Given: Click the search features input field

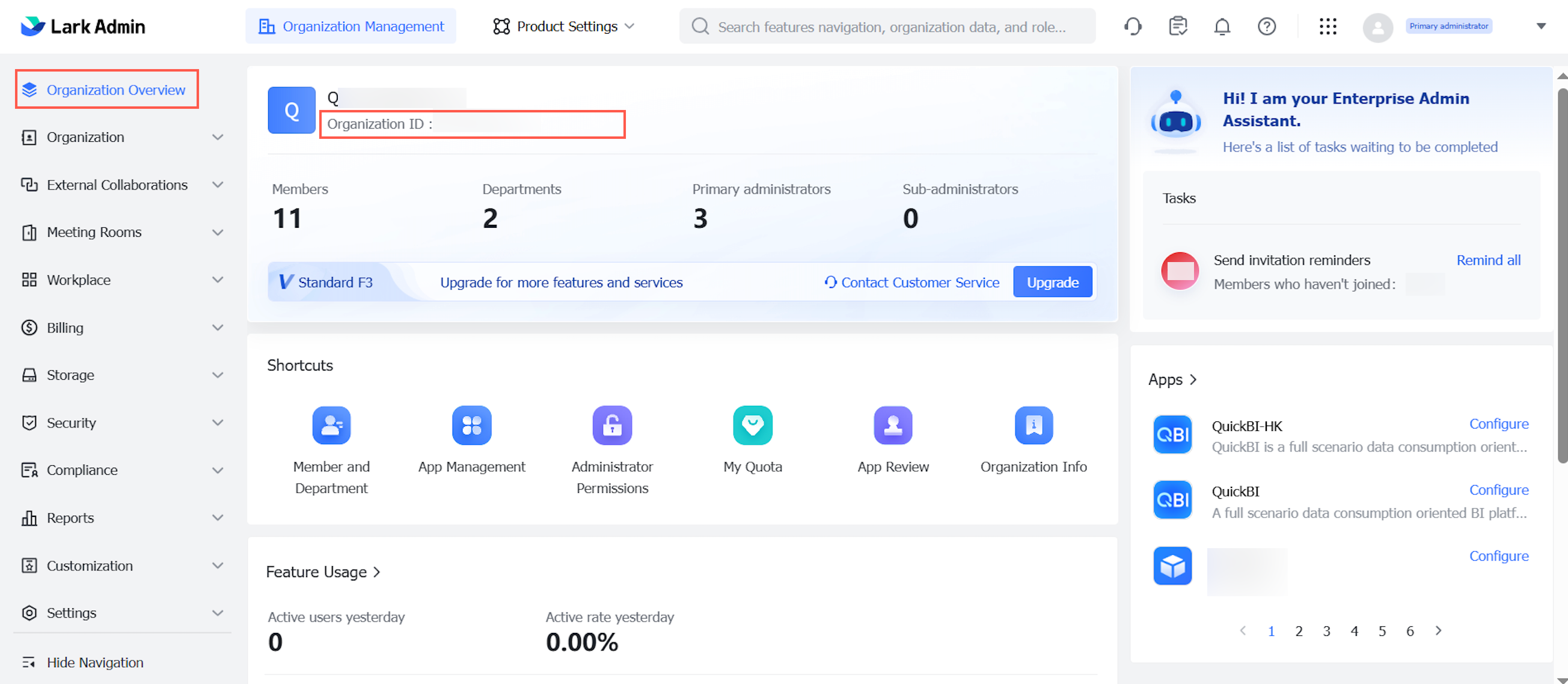Looking at the screenshot, I should pyautogui.click(x=890, y=26).
